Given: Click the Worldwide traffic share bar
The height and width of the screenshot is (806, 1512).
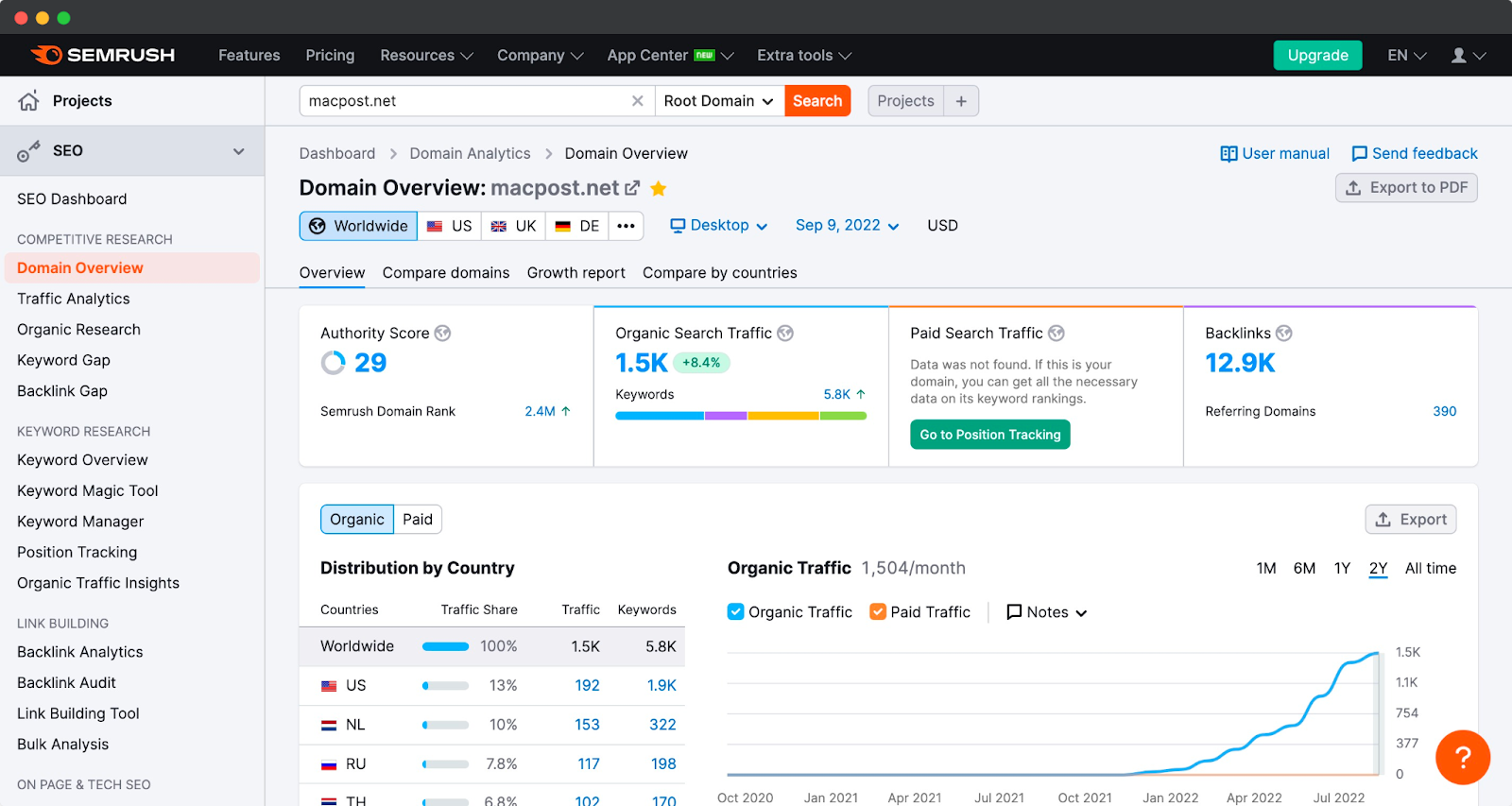Looking at the screenshot, I should click(445, 646).
